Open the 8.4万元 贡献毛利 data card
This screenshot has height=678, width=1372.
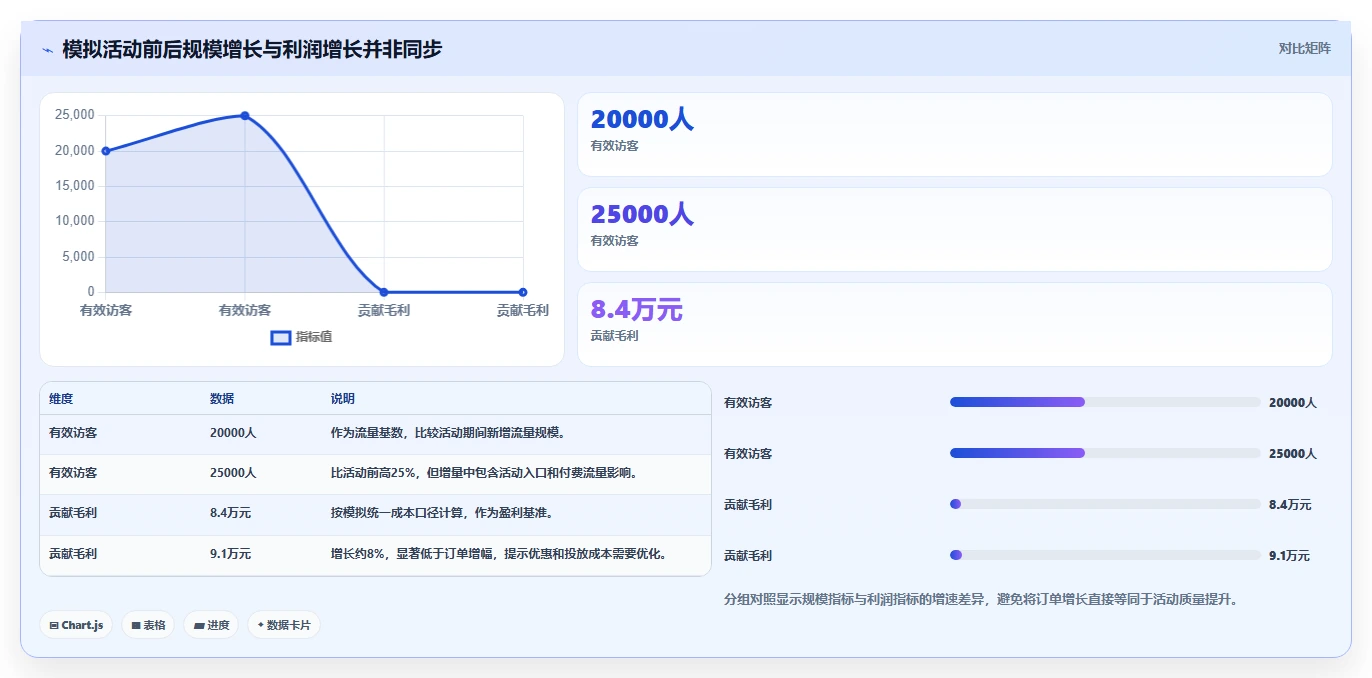tap(955, 324)
